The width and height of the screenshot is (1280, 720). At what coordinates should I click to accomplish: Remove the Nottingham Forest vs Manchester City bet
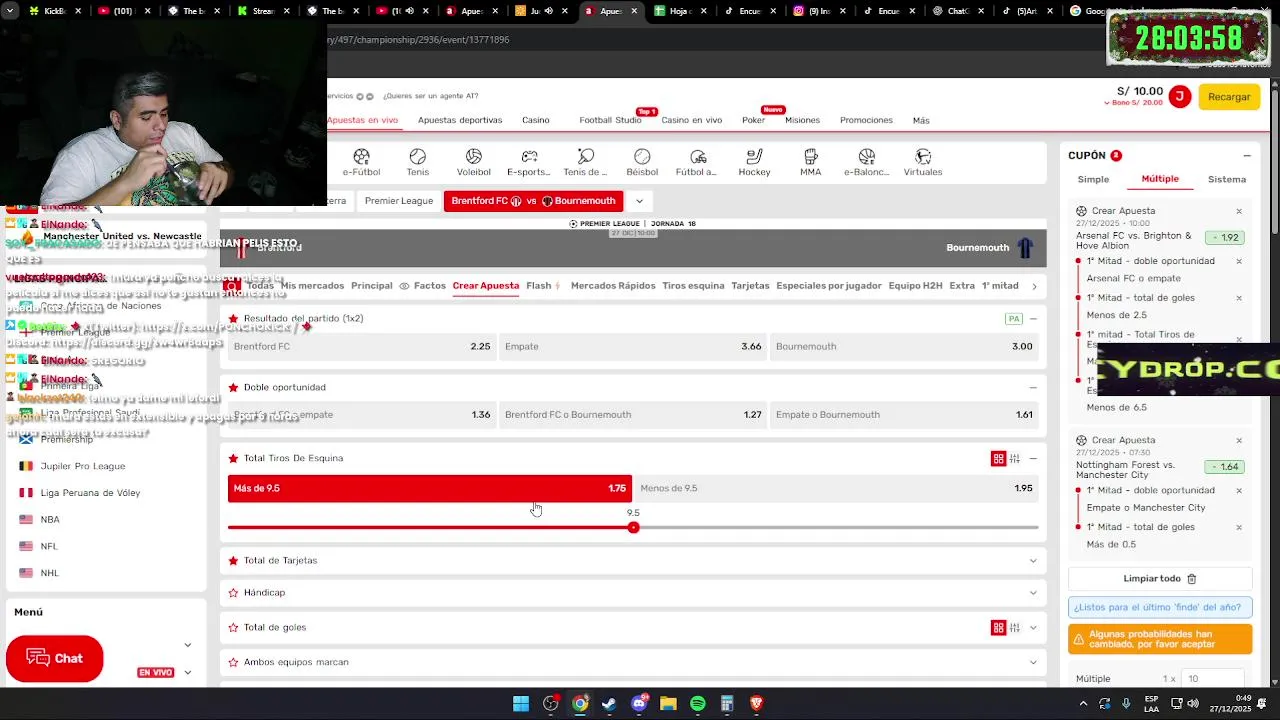coord(1239,440)
